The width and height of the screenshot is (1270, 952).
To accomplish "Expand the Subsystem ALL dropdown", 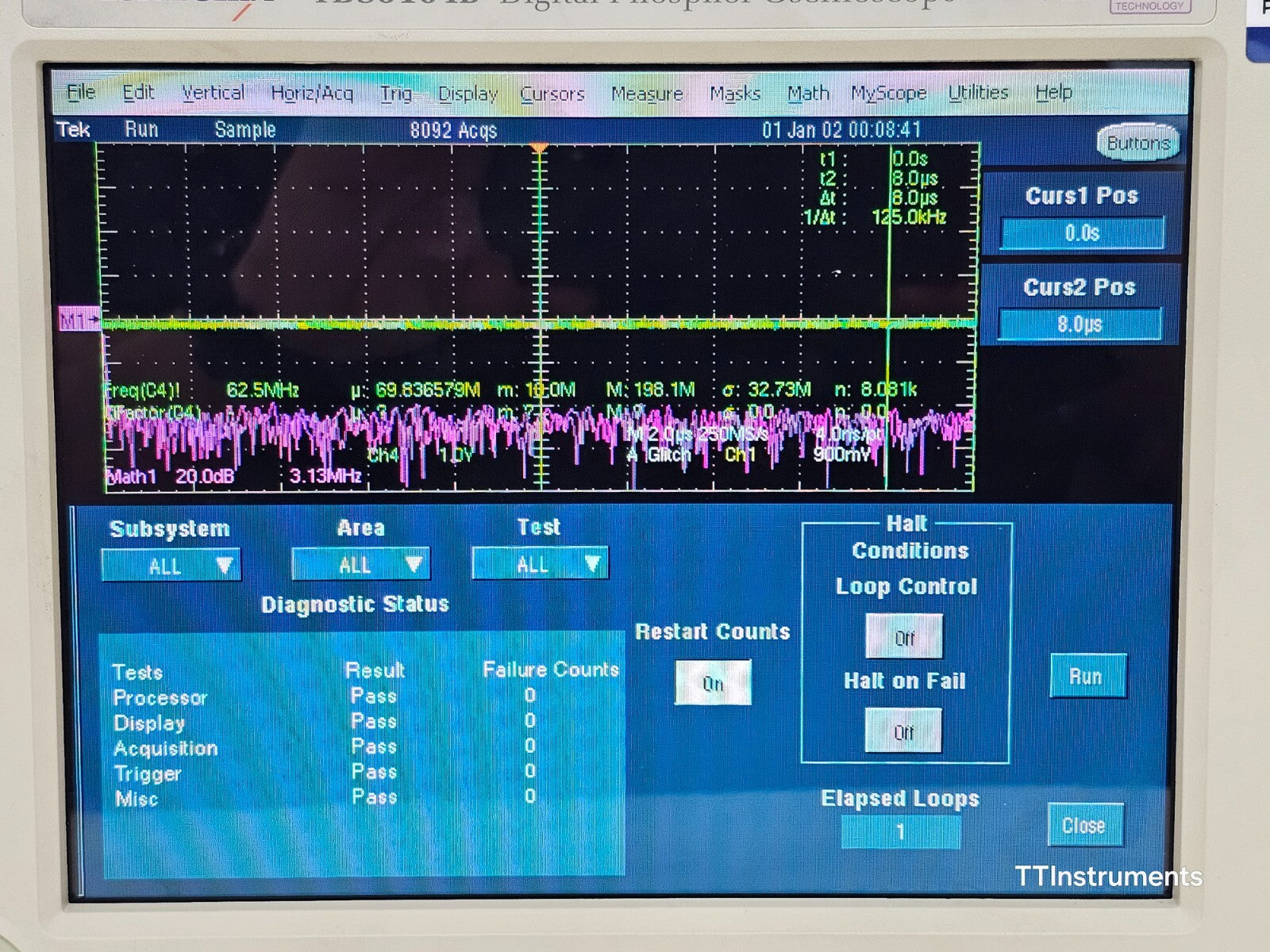I will pyautogui.click(x=170, y=565).
